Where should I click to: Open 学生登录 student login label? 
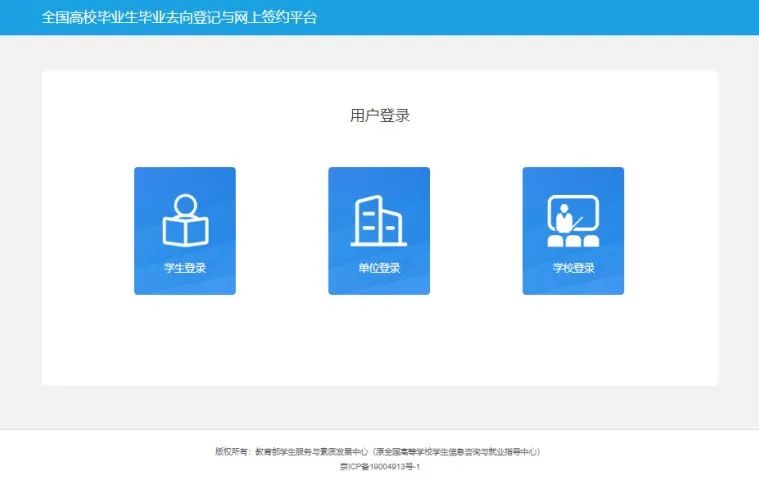point(184,268)
